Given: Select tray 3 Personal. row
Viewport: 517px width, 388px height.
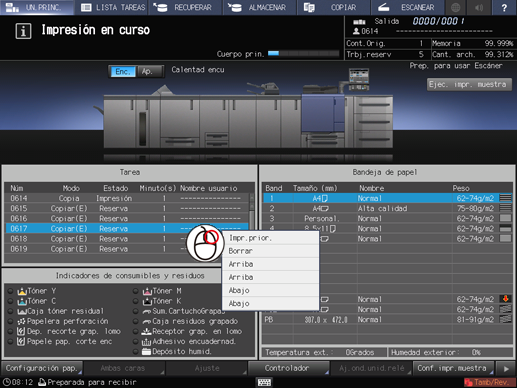Looking at the screenshot, I should tap(388, 218).
